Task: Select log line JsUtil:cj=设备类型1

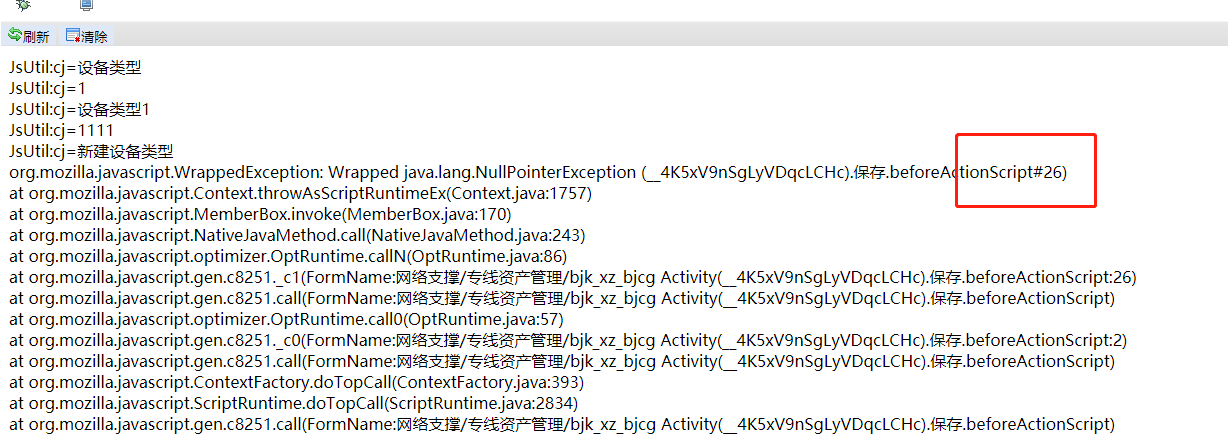Action: coord(80,109)
